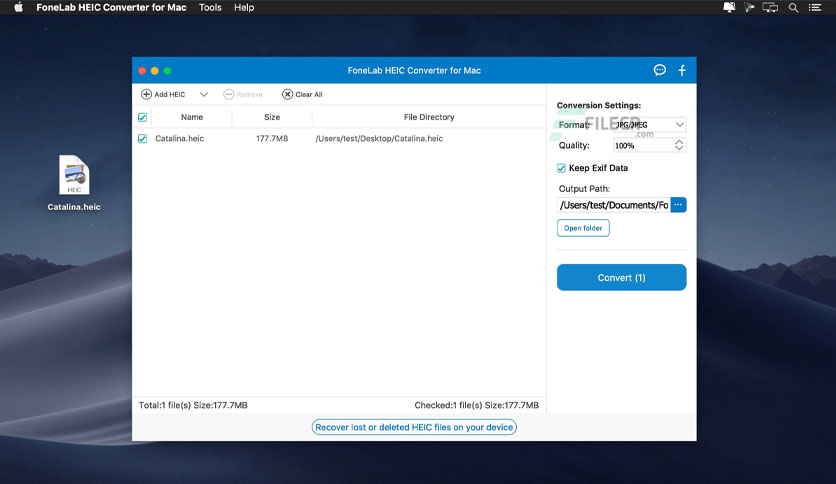Toggle the Keep Exif Data checkbox
Image resolution: width=836 pixels, height=484 pixels.
pos(561,168)
